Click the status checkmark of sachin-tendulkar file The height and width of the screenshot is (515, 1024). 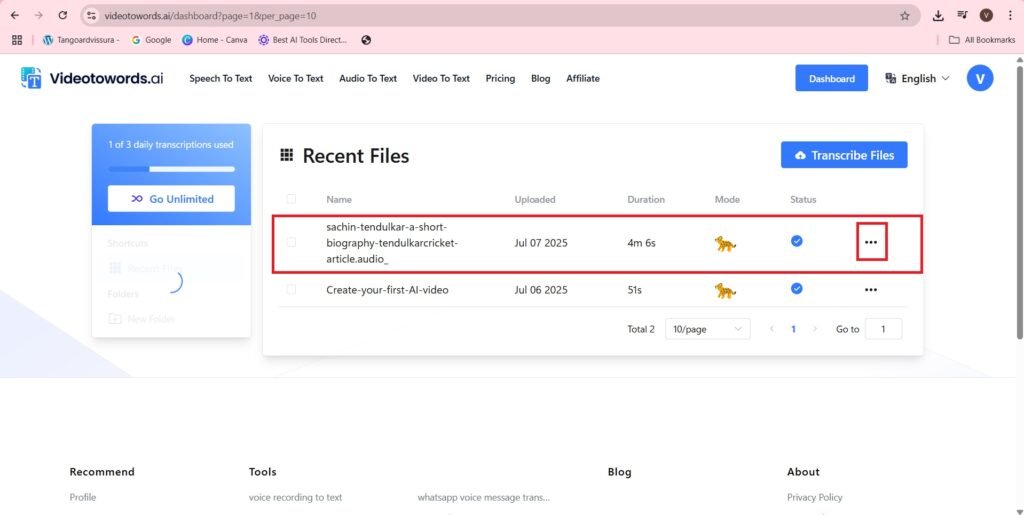tap(797, 241)
